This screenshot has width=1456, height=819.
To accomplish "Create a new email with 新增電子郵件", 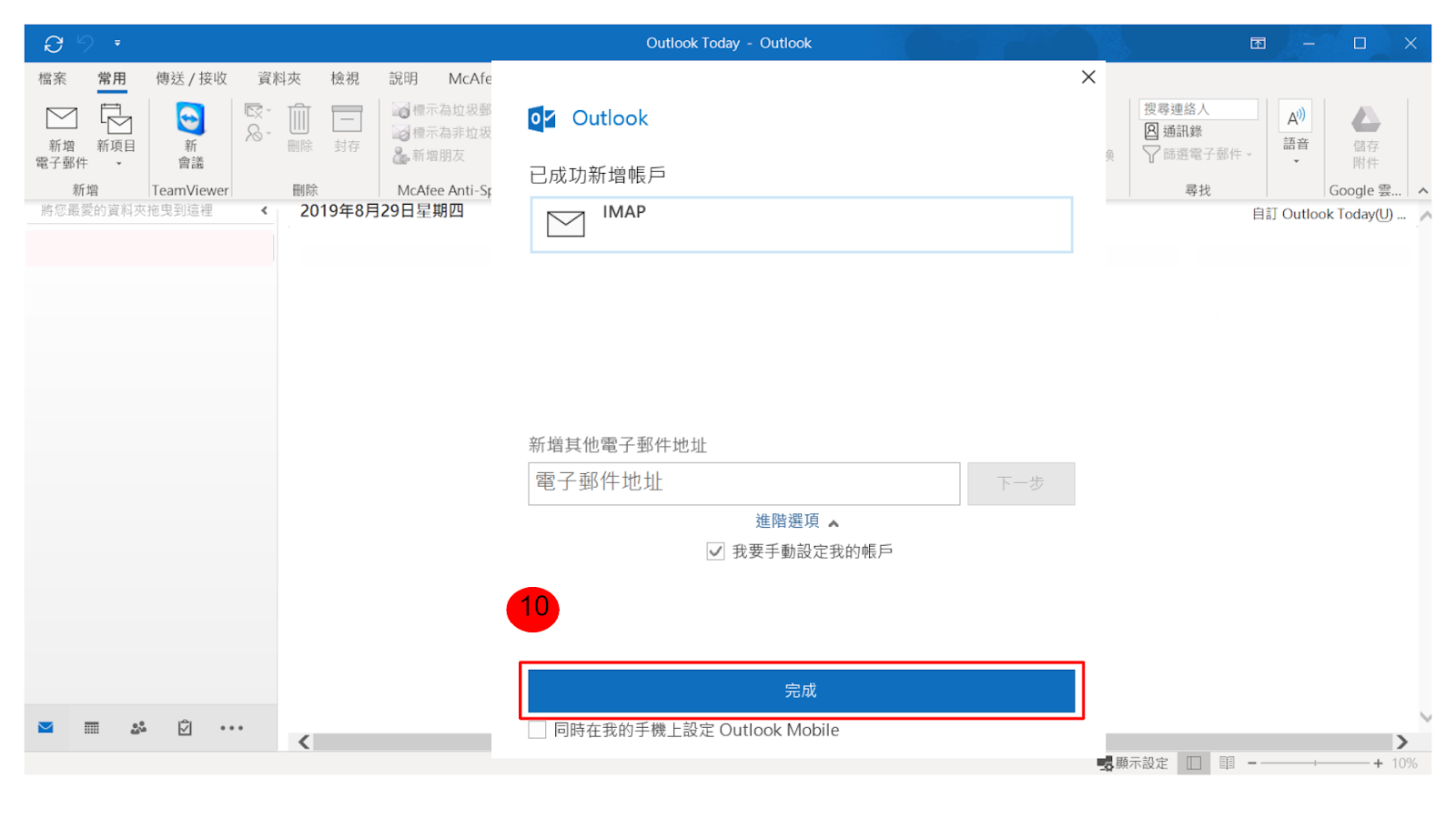I will click(x=62, y=136).
